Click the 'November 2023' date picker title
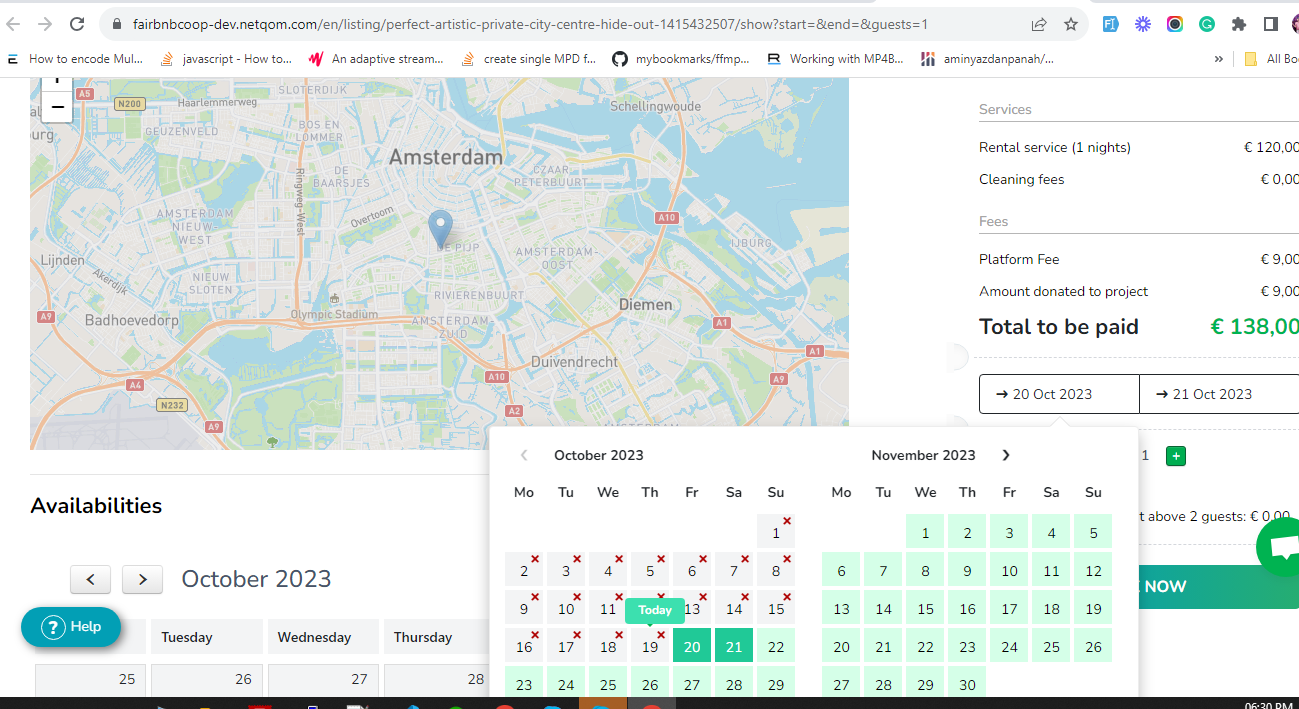Viewport: 1299px width, 709px height. click(x=923, y=455)
